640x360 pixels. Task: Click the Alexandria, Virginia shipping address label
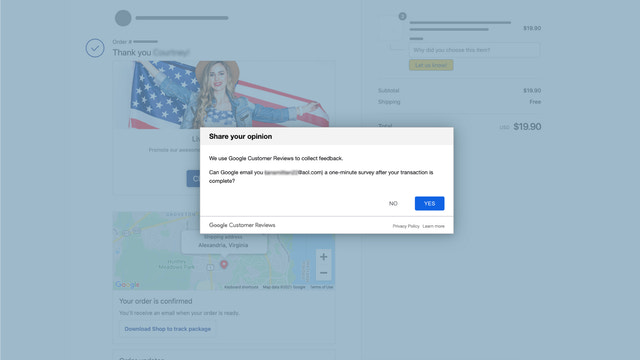pyautogui.click(x=223, y=245)
